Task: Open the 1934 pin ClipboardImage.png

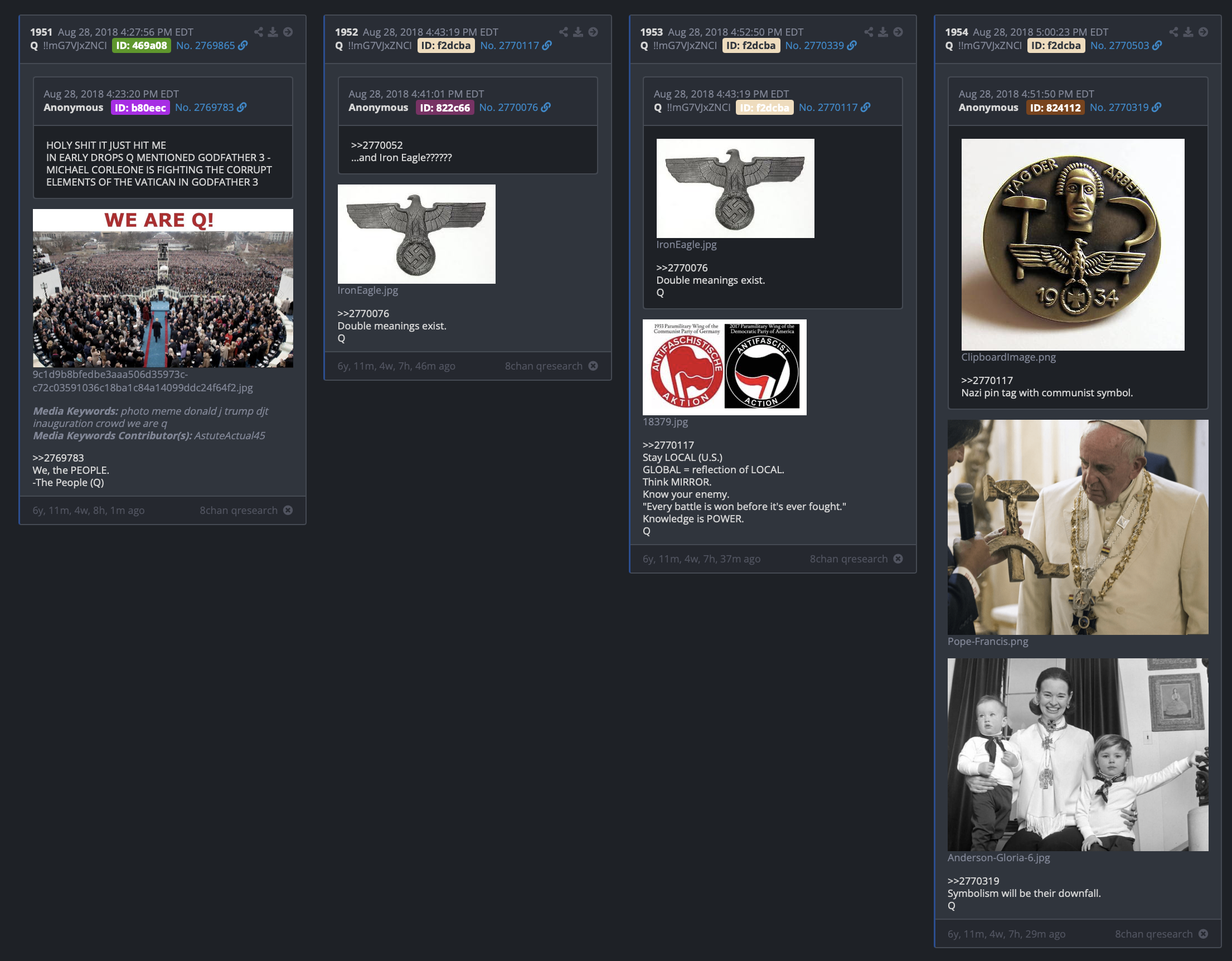Action: tap(1073, 245)
